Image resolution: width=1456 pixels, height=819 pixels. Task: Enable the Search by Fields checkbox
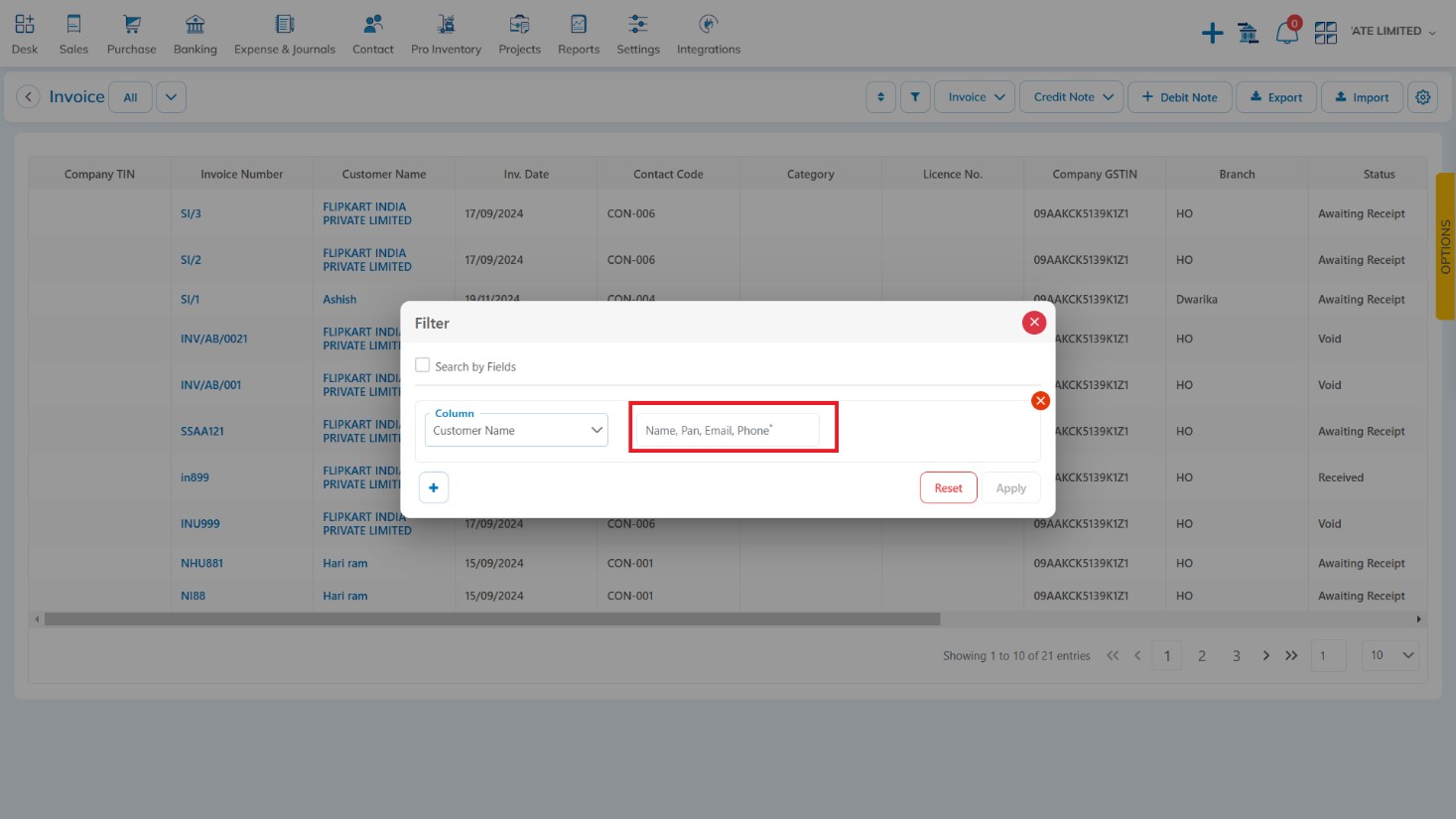click(423, 365)
